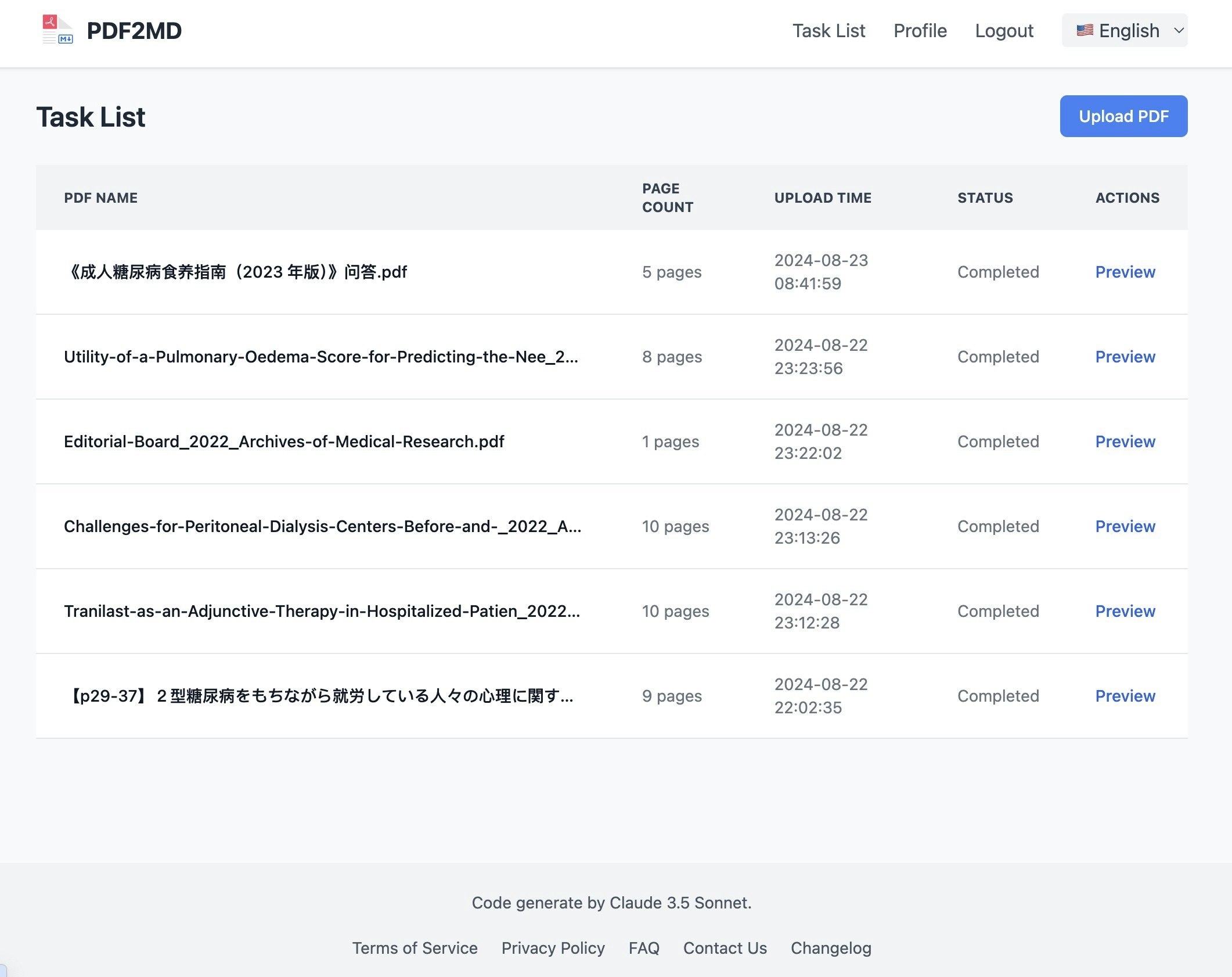Open Task List in top navigation
The height and width of the screenshot is (977, 1232).
828,31
